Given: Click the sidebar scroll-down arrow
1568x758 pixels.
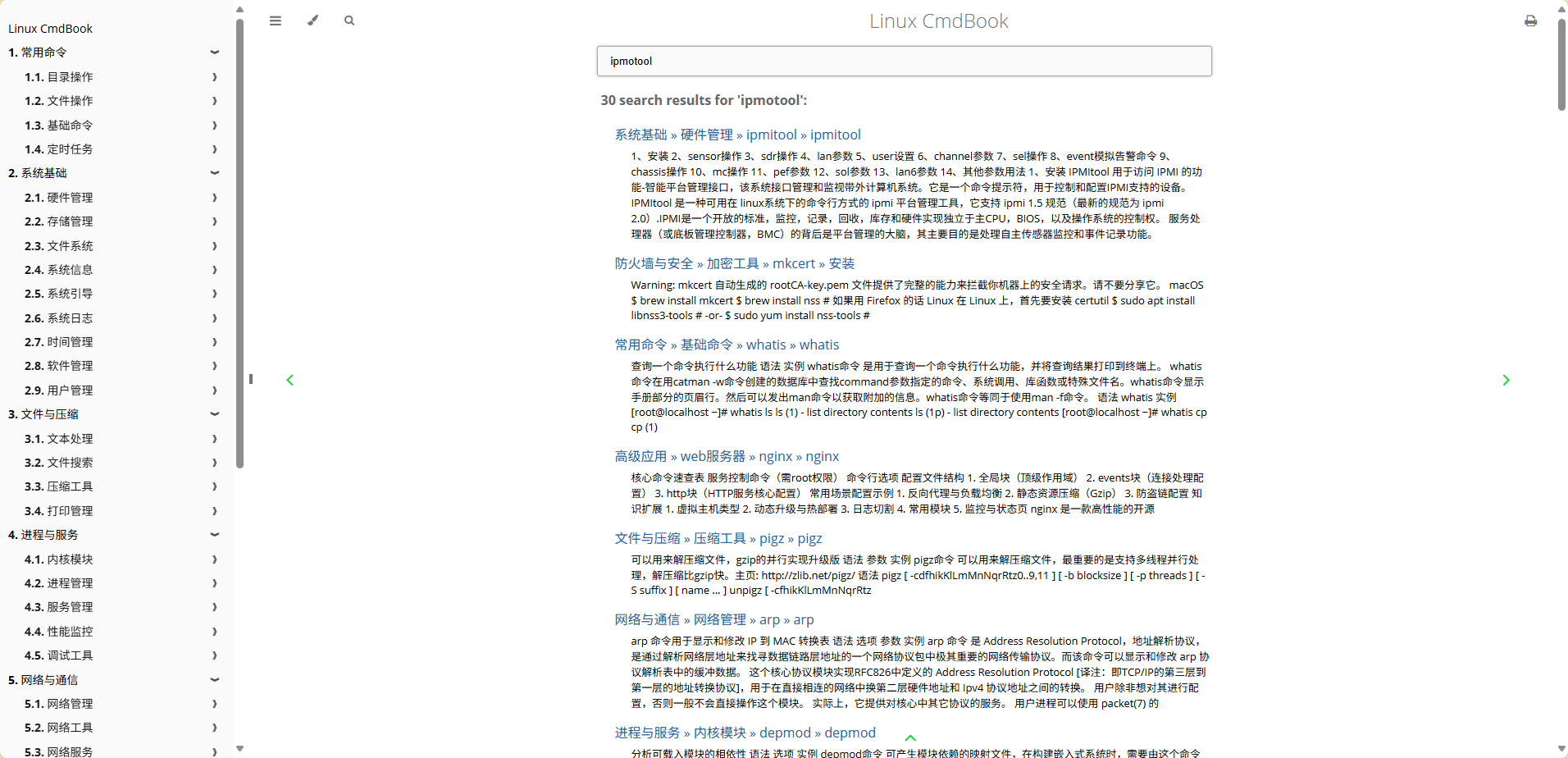Looking at the screenshot, I should click(239, 748).
